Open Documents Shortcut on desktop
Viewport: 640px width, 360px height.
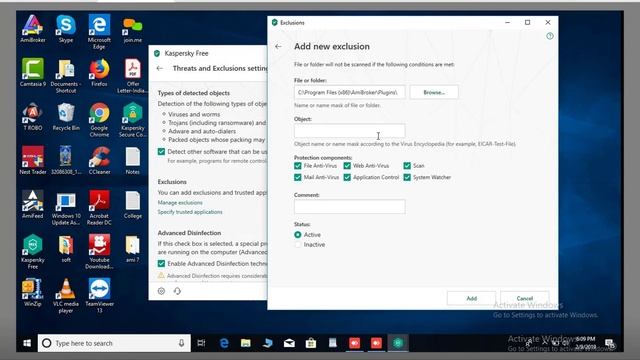(66, 76)
